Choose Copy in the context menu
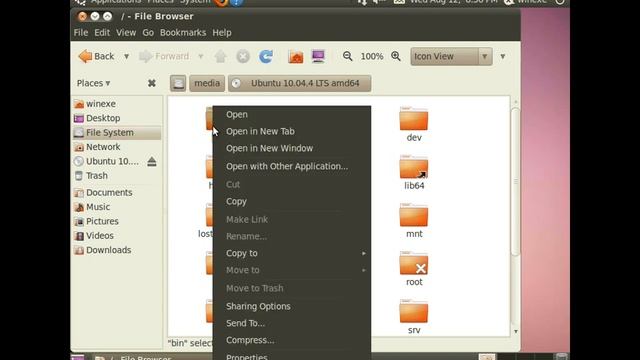Screen dimensions: 640x360 (292, 202)
